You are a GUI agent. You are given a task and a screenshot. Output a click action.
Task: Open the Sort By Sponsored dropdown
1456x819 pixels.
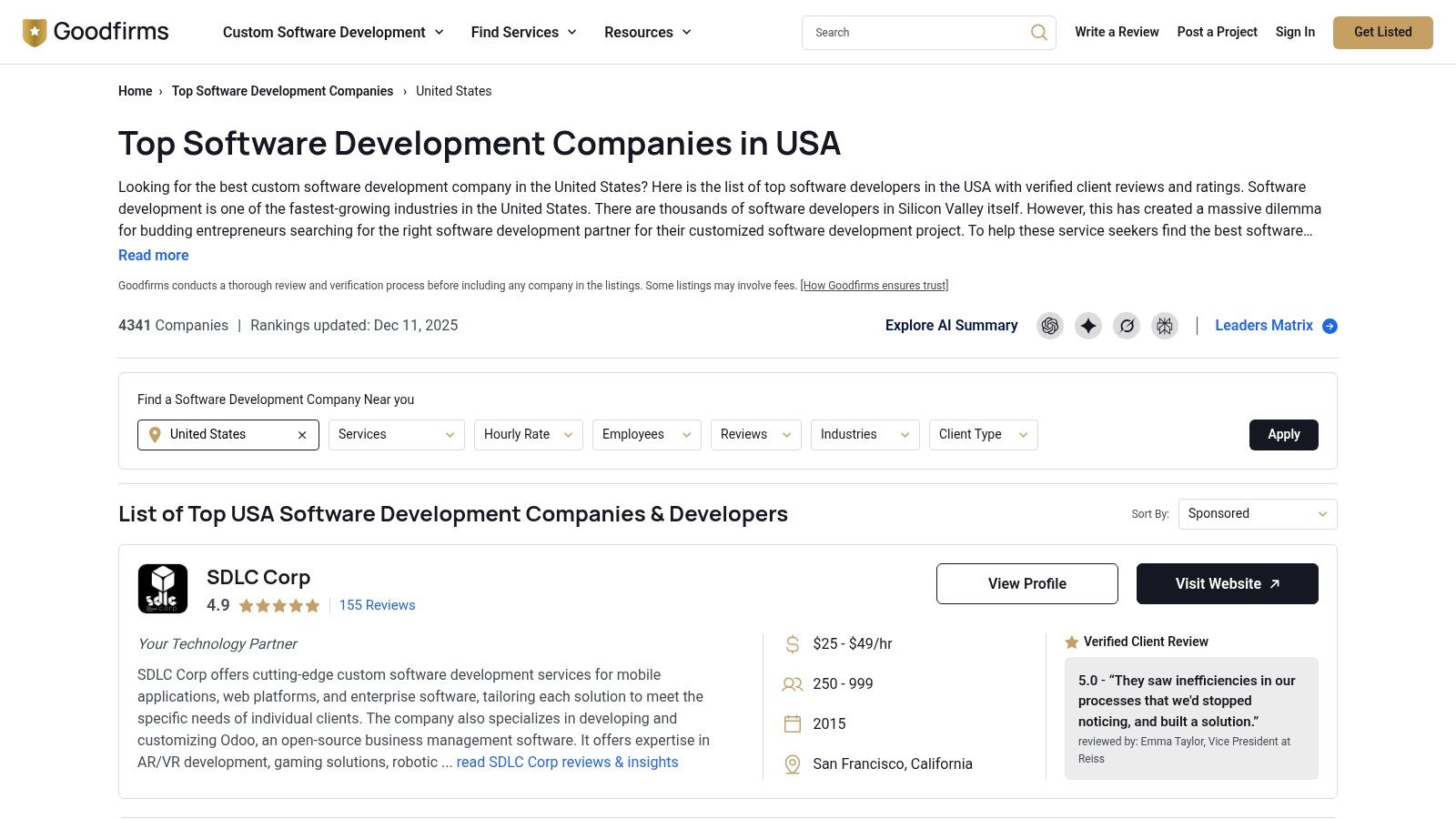(1257, 514)
